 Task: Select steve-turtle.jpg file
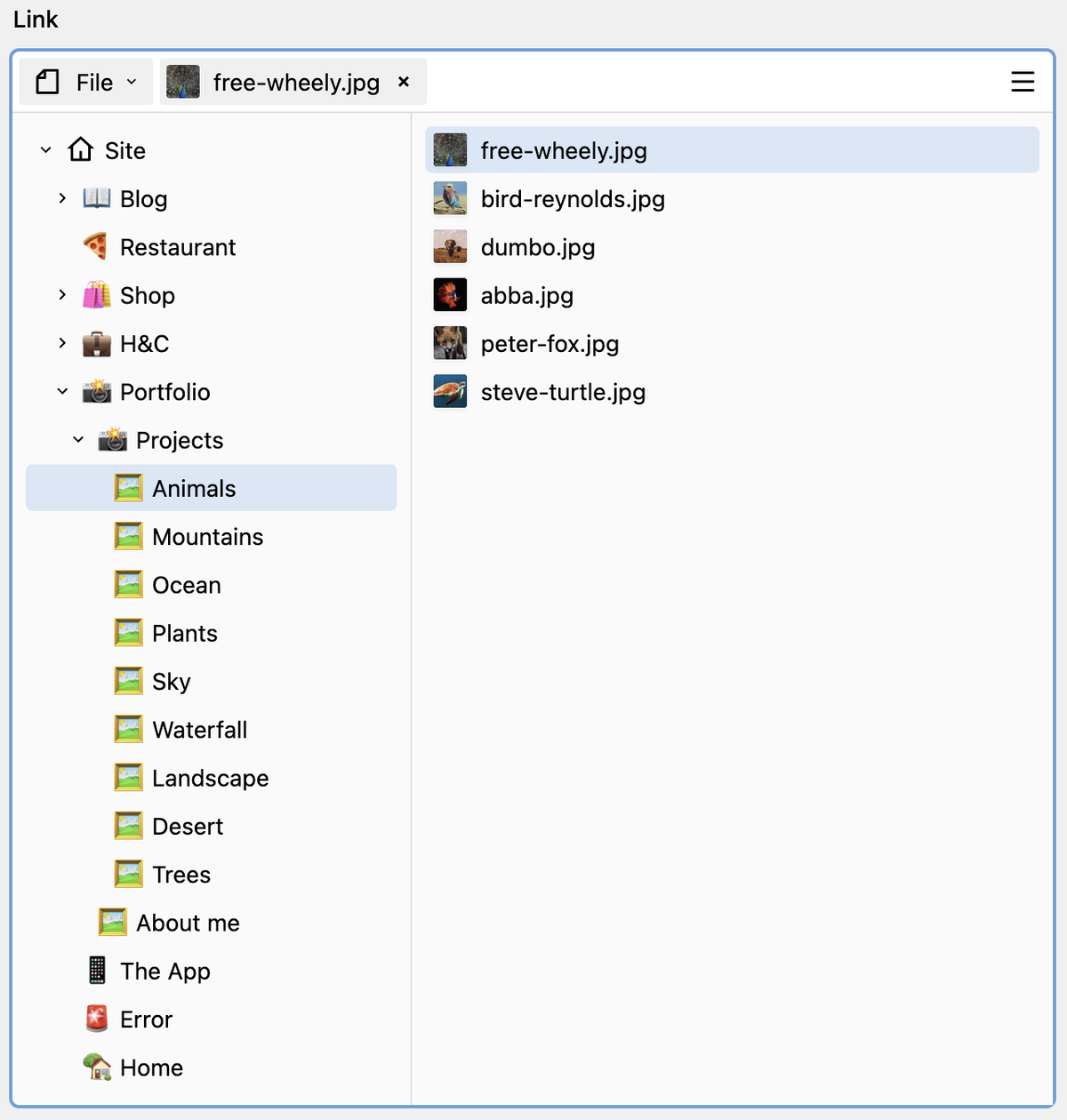click(x=733, y=392)
